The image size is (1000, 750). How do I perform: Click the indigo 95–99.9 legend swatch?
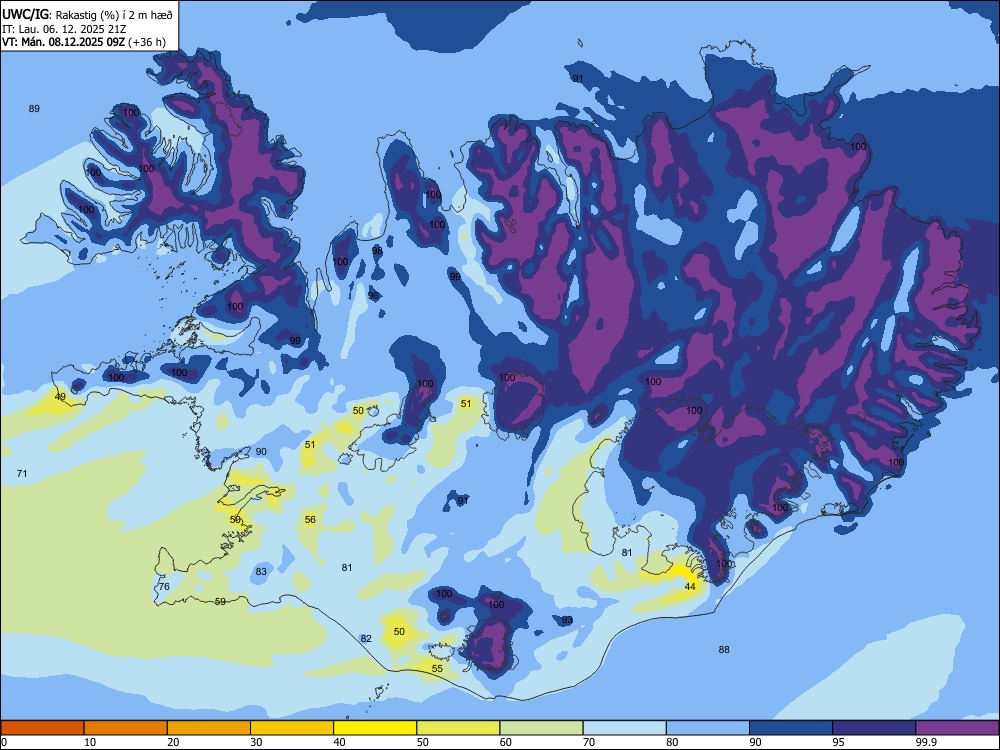click(x=874, y=728)
